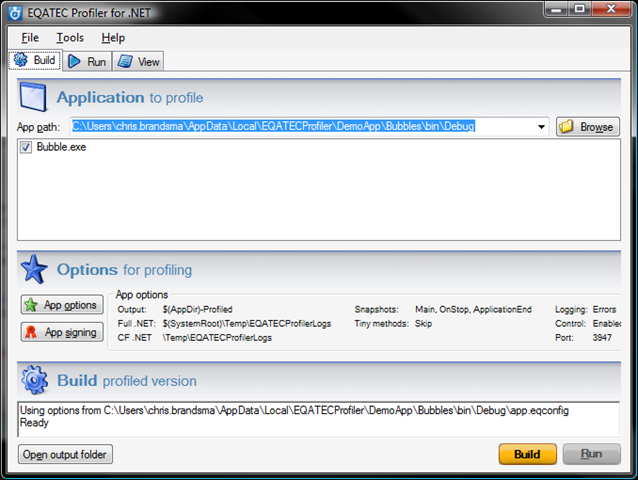Click the Ready status line in build log
Screen dimensions: 638x480
34,423
